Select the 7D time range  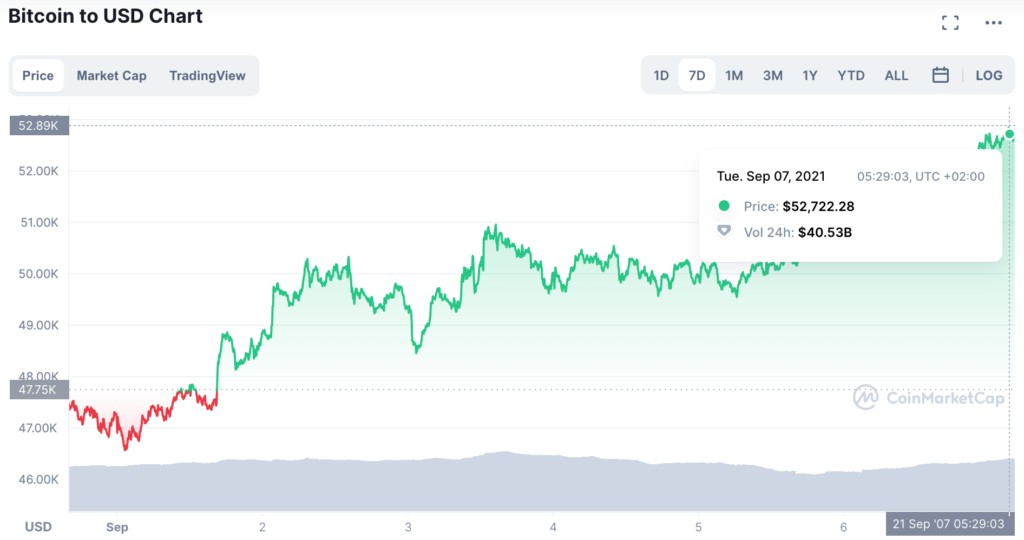tap(697, 75)
